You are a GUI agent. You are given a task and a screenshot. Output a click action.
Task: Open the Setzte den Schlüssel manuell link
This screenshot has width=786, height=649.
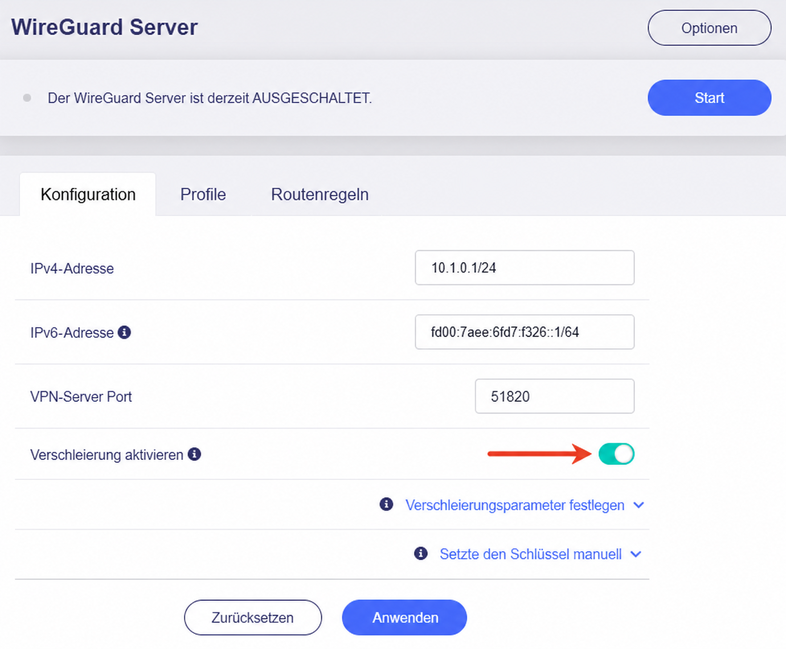click(x=530, y=554)
